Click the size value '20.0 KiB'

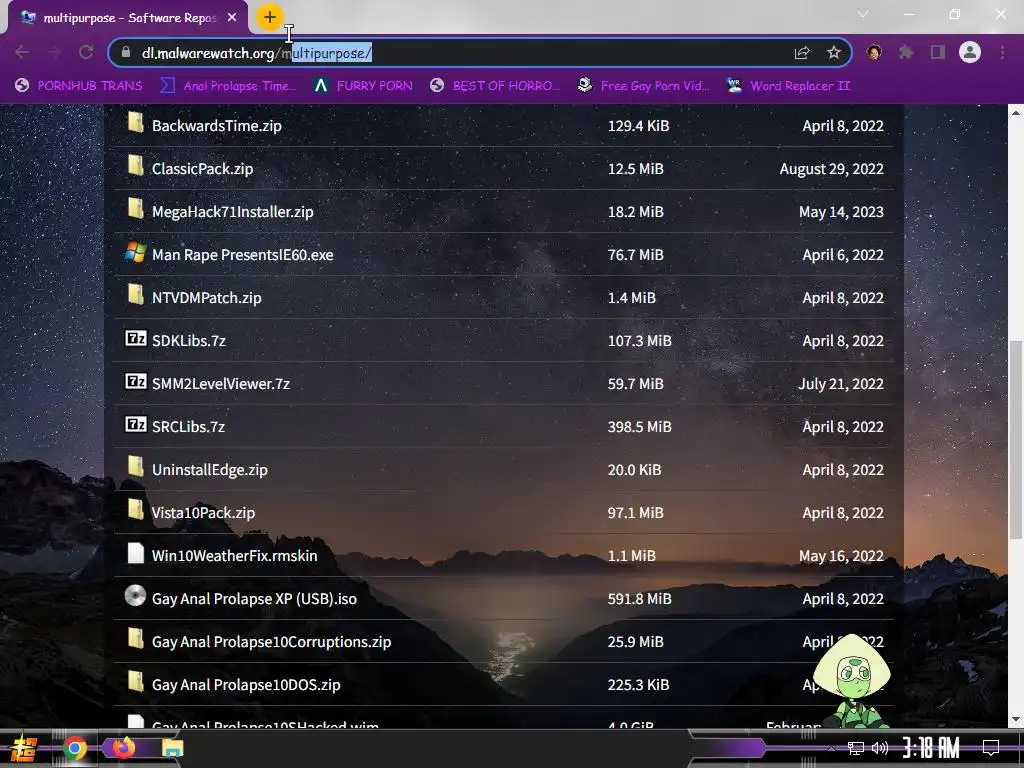[x=634, y=470]
